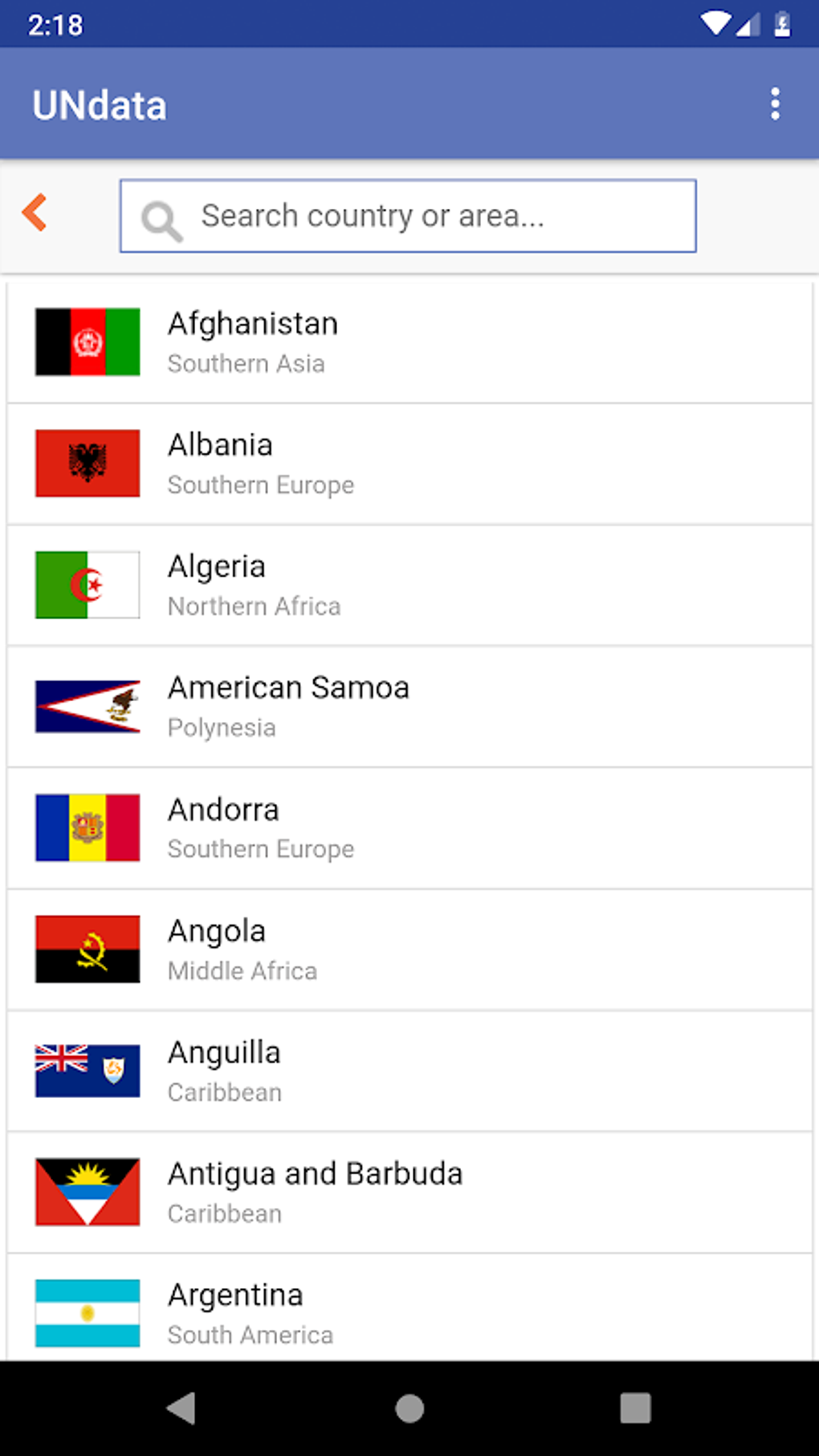Tap the Algeria flag icon
This screenshot has height=1456, width=819.
(88, 585)
